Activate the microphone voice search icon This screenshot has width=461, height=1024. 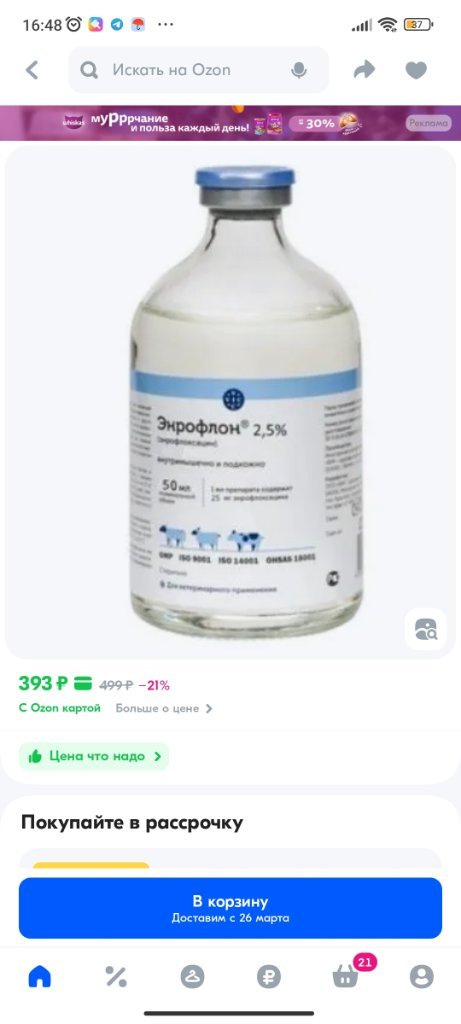(299, 70)
